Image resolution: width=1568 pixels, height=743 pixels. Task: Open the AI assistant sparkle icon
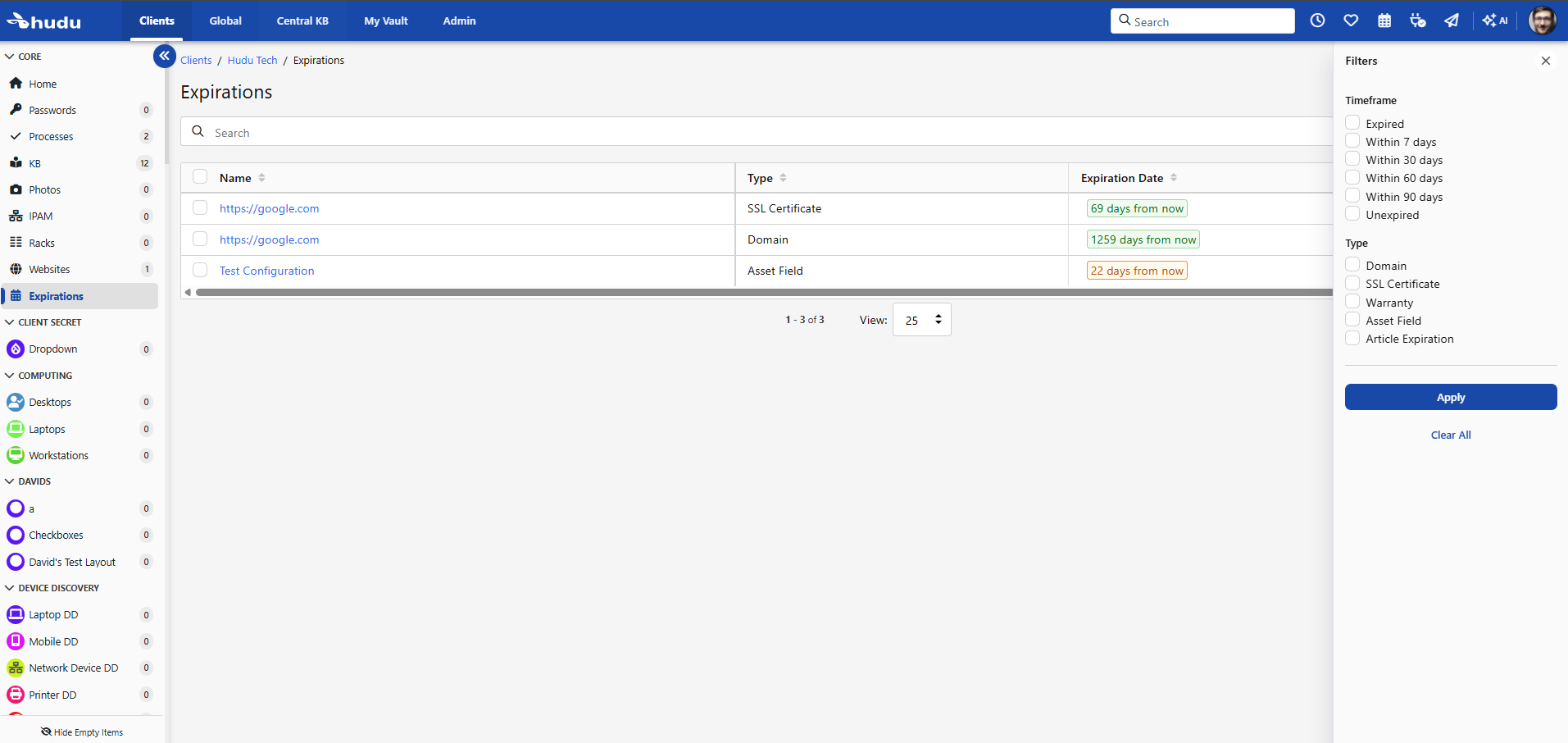[1495, 21]
